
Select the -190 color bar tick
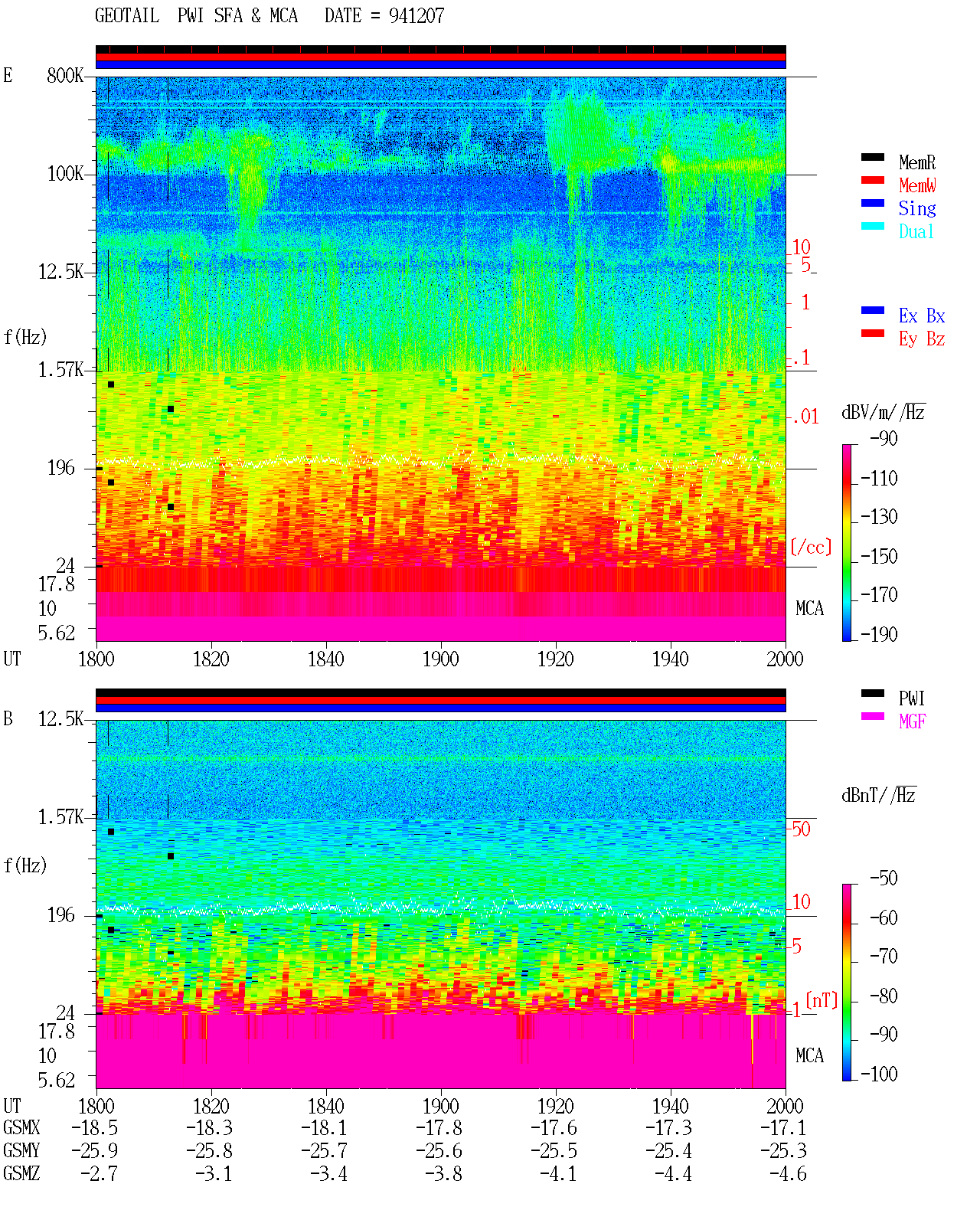879,634
